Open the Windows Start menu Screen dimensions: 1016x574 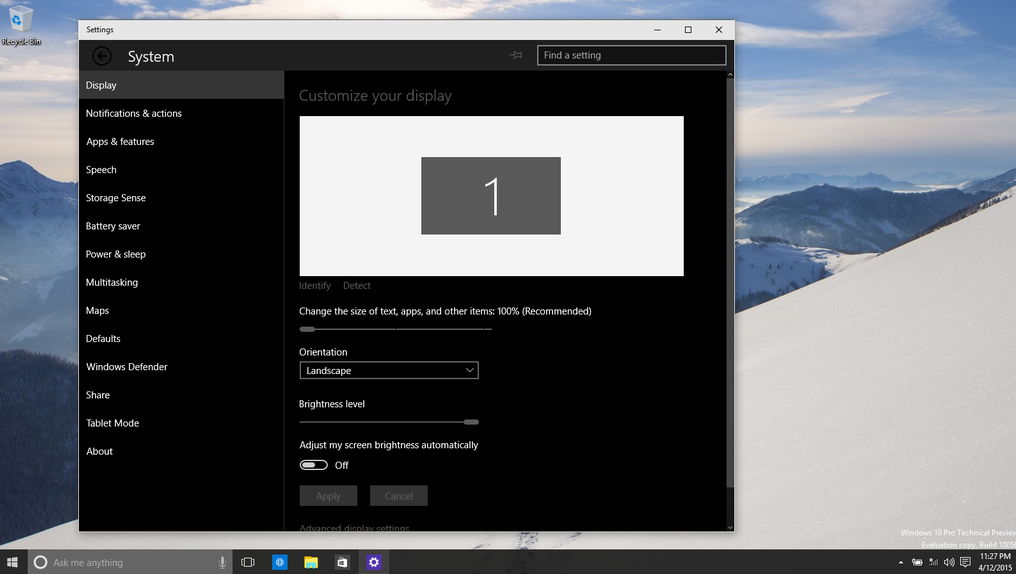click(x=13, y=562)
